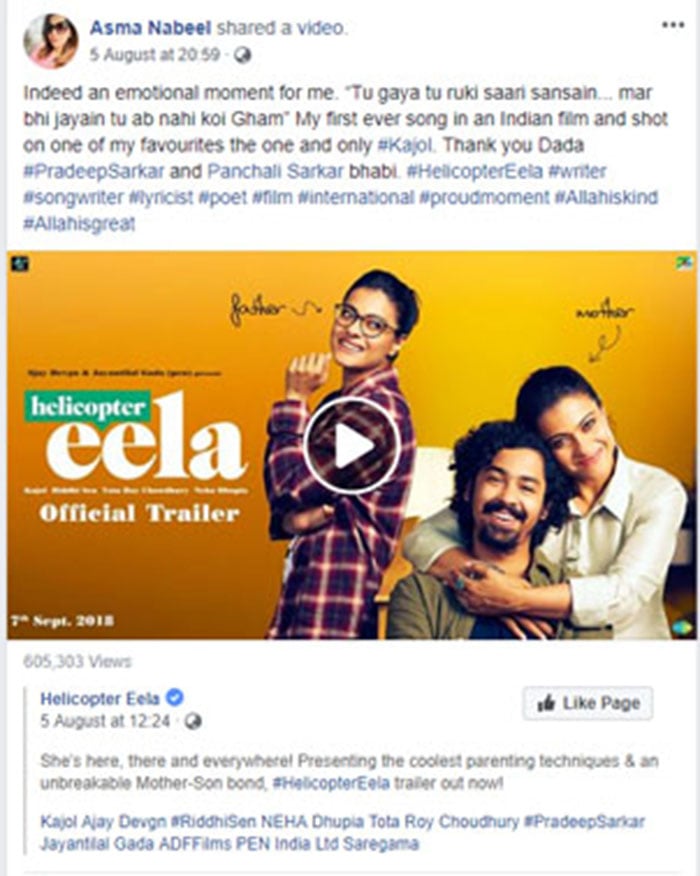Screen dimensions: 700x876
Task: Play the Helicopter Eela trailer video
Action: [x=352, y=446]
